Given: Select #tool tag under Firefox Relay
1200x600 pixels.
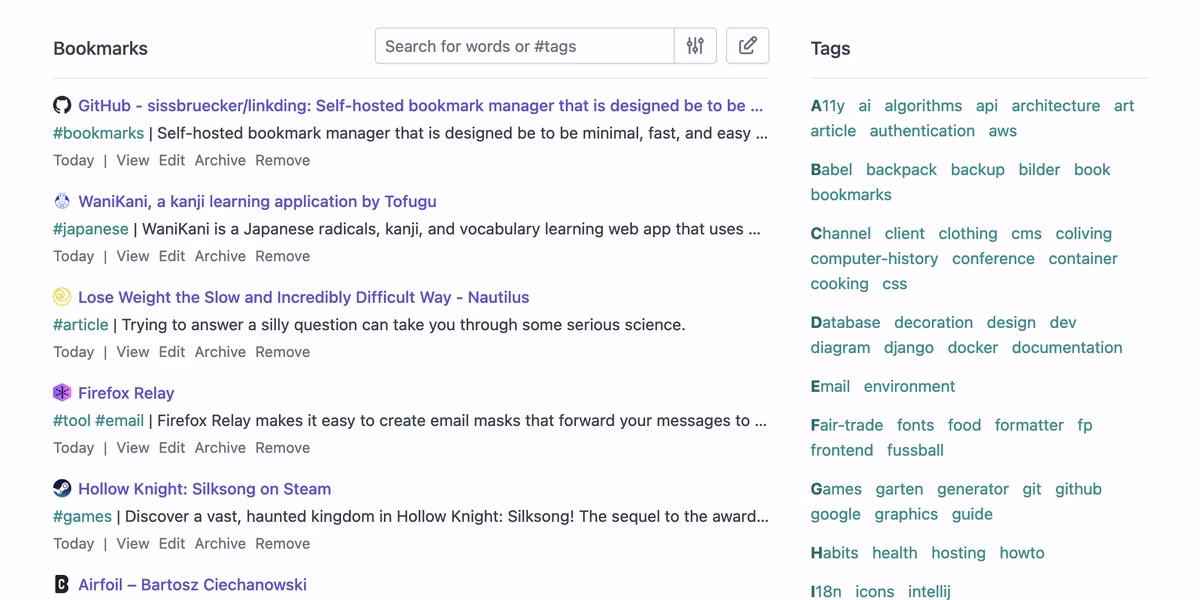Looking at the screenshot, I should (x=71, y=421).
